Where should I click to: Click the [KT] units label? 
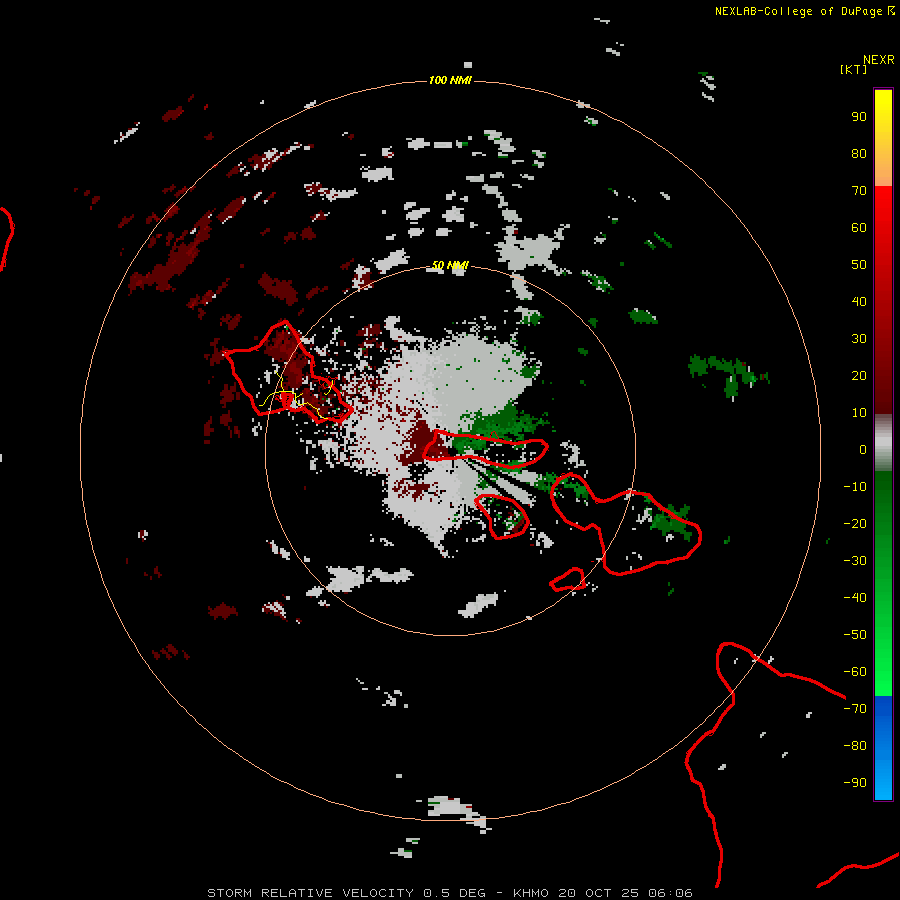(853, 69)
